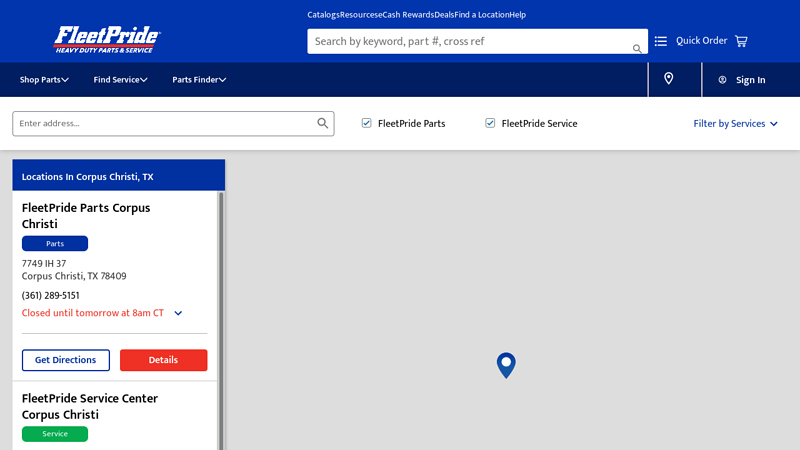The image size is (800, 450).
Task: Expand the Shop Parts menu
Action: click(x=44, y=80)
